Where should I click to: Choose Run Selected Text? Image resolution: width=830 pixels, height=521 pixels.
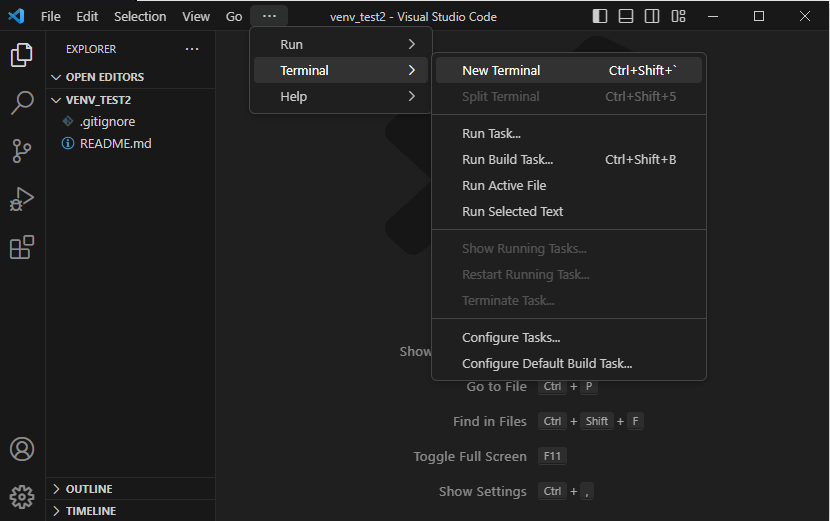pos(569,211)
